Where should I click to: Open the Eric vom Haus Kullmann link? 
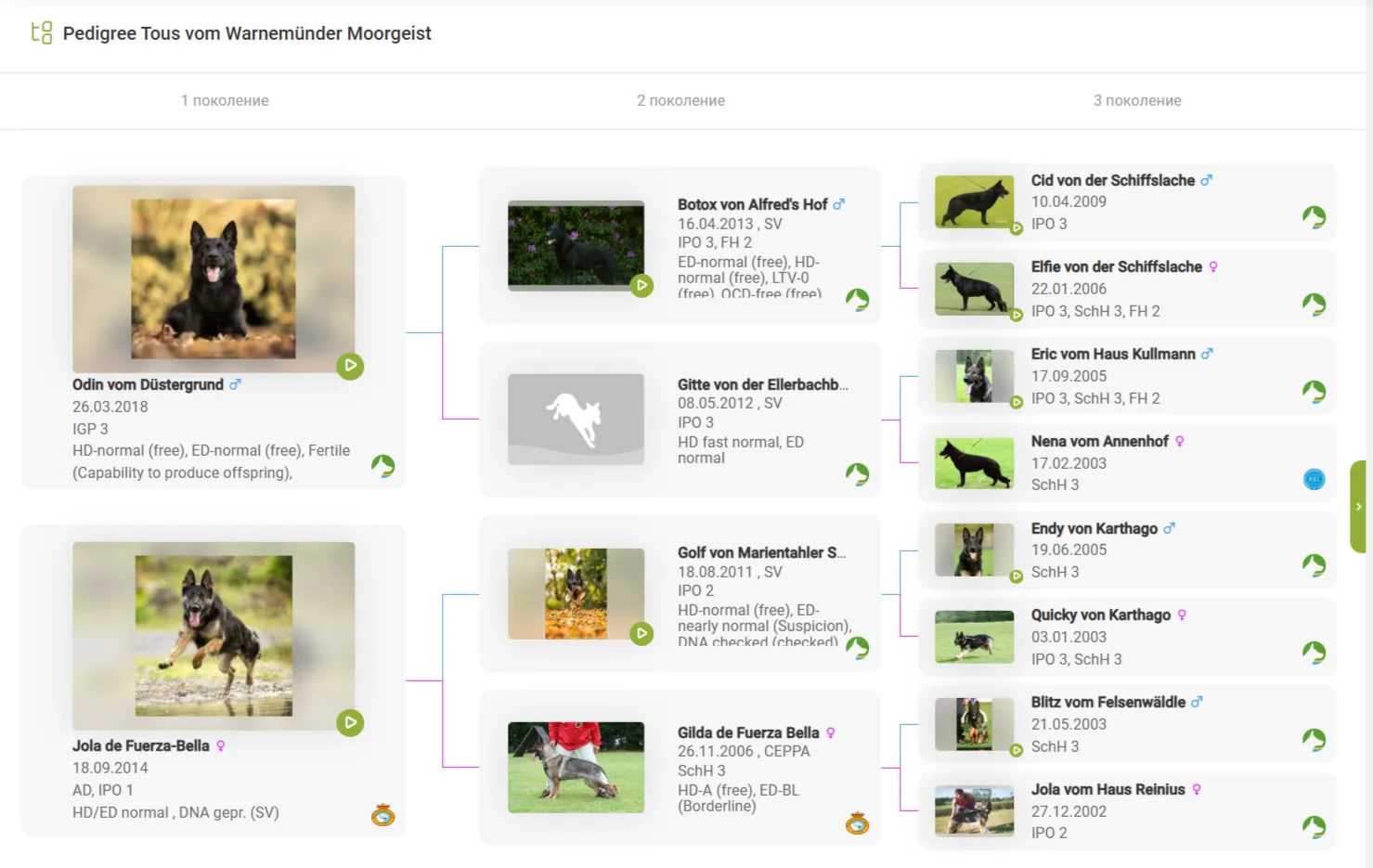(1112, 354)
